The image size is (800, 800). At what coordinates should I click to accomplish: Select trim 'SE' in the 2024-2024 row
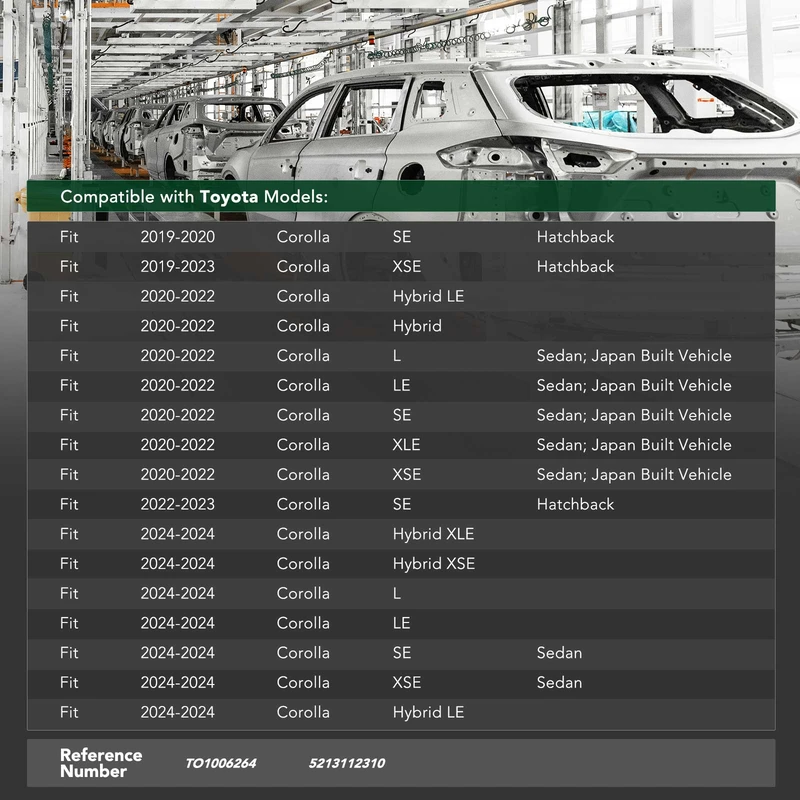pos(402,653)
